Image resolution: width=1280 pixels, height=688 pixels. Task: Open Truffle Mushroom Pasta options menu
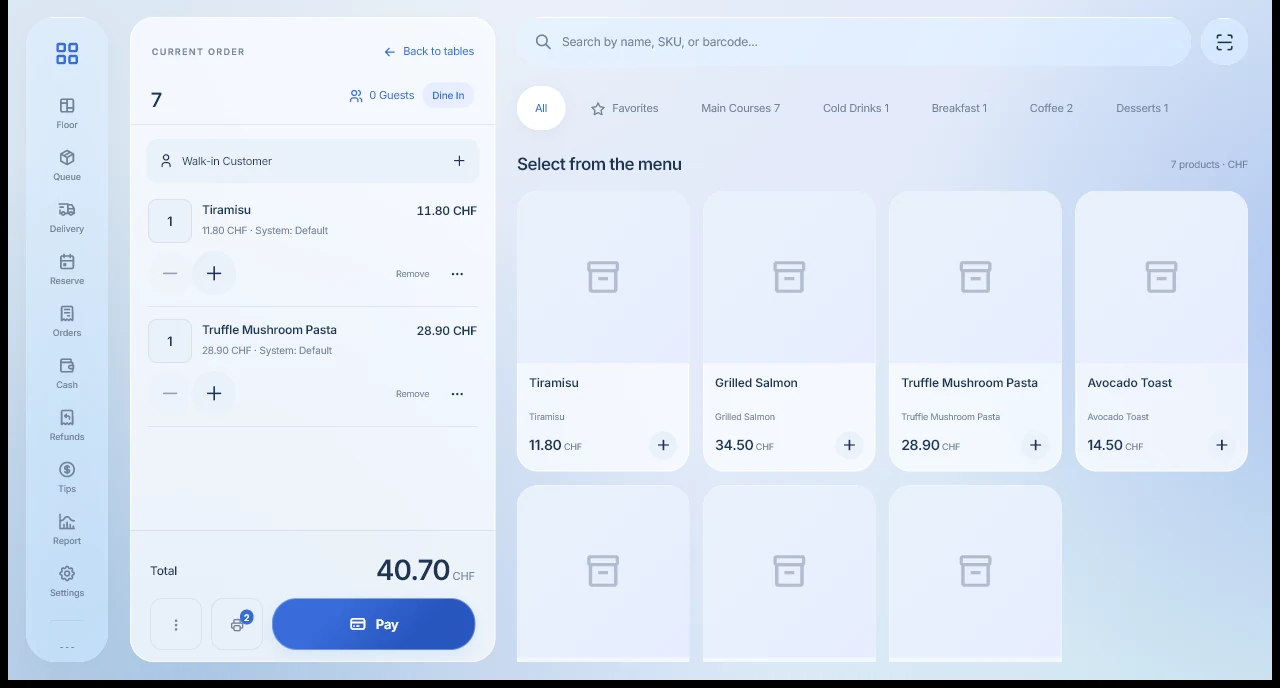[x=457, y=394]
